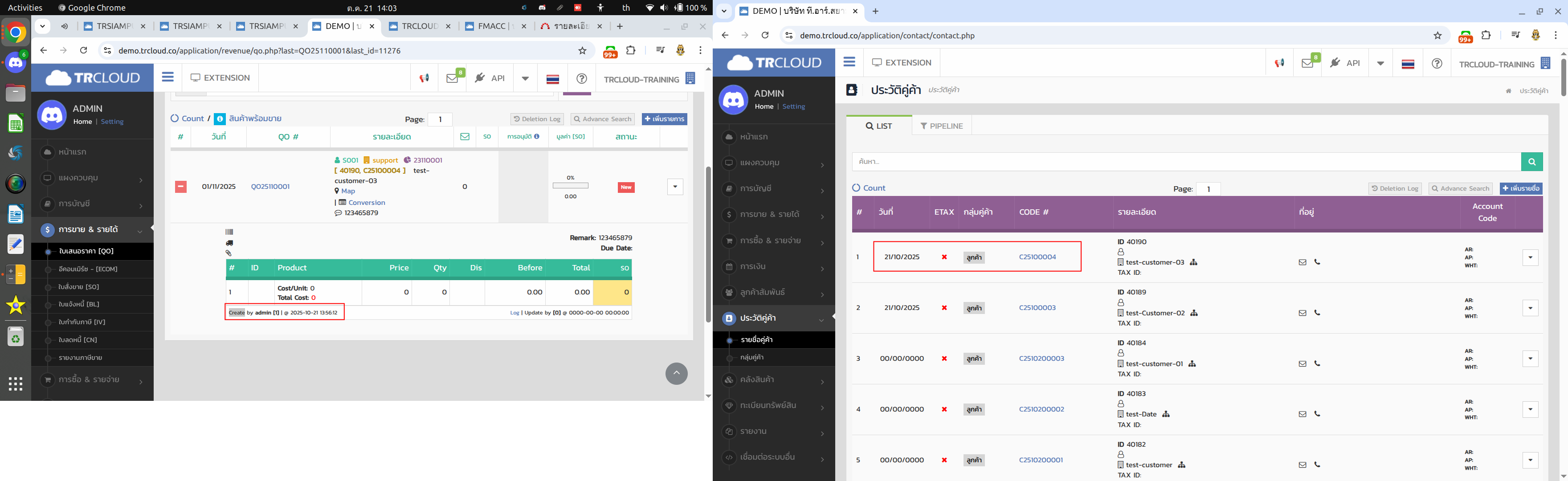Click envelope email icon for test-customer-03 row
The width and height of the screenshot is (1568, 481).
pyautogui.click(x=1302, y=262)
